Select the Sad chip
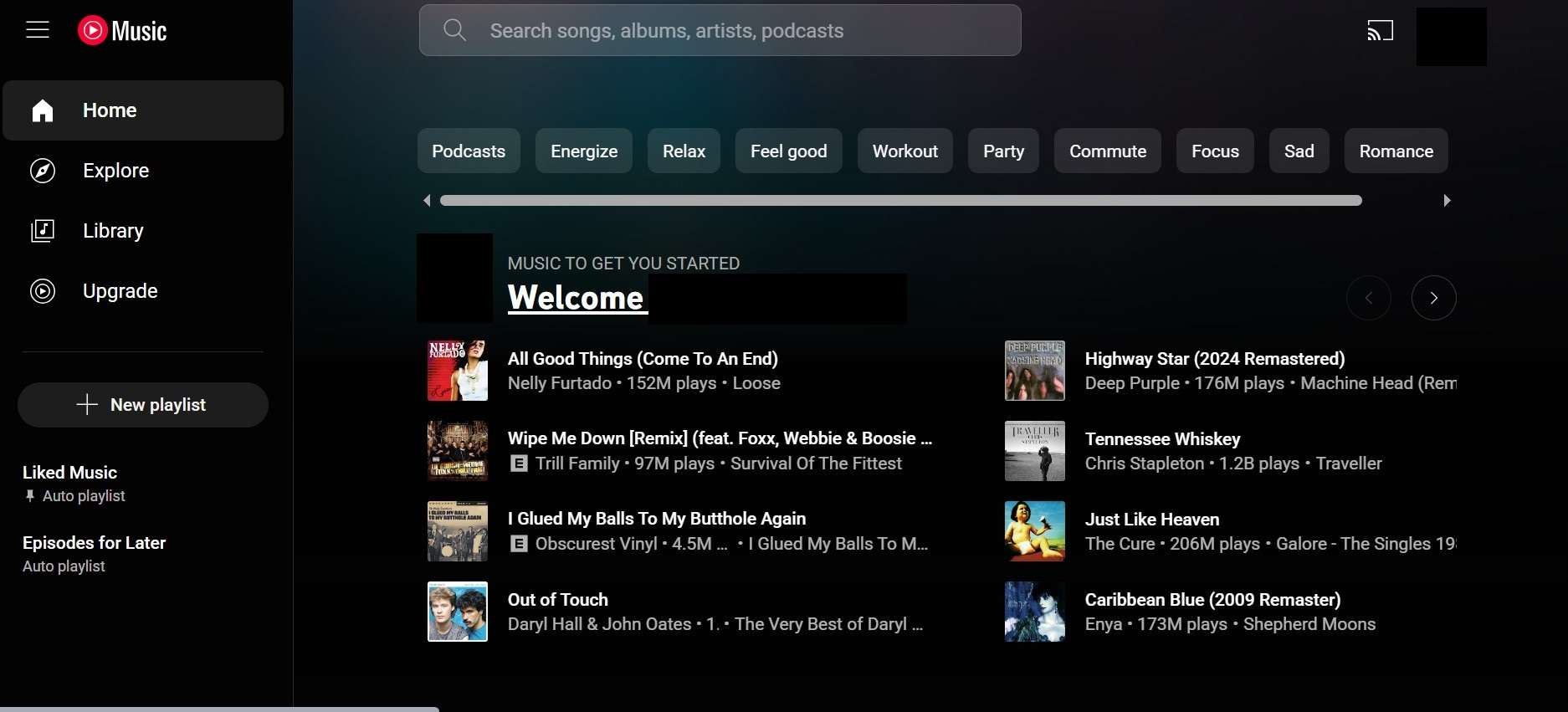Viewport: 1568px width, 712px height. pyautogui.click(x=1299, y=151)
